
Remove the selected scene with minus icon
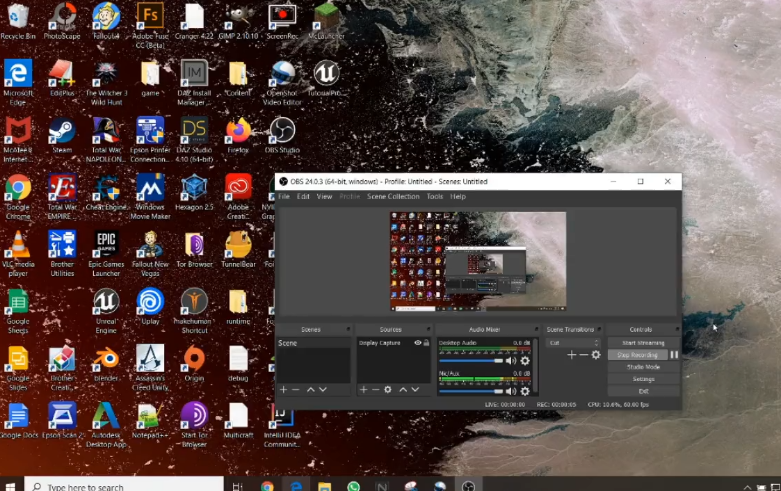pos(295,389)
